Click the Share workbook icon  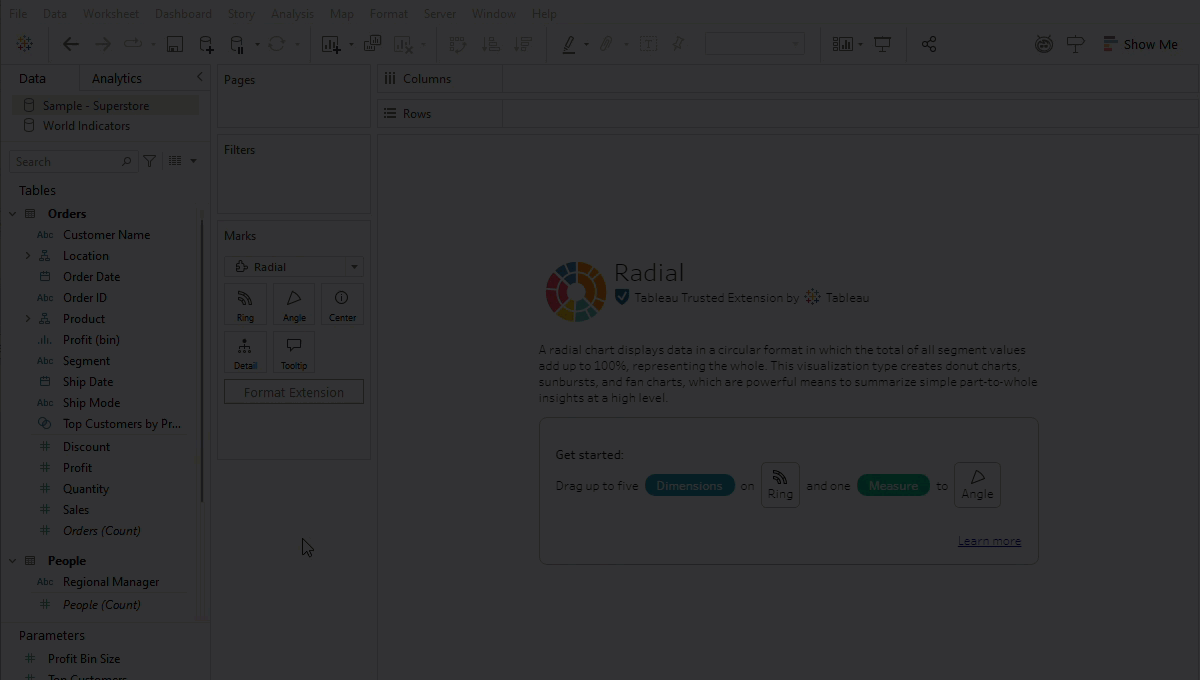[x=929, y=44]
